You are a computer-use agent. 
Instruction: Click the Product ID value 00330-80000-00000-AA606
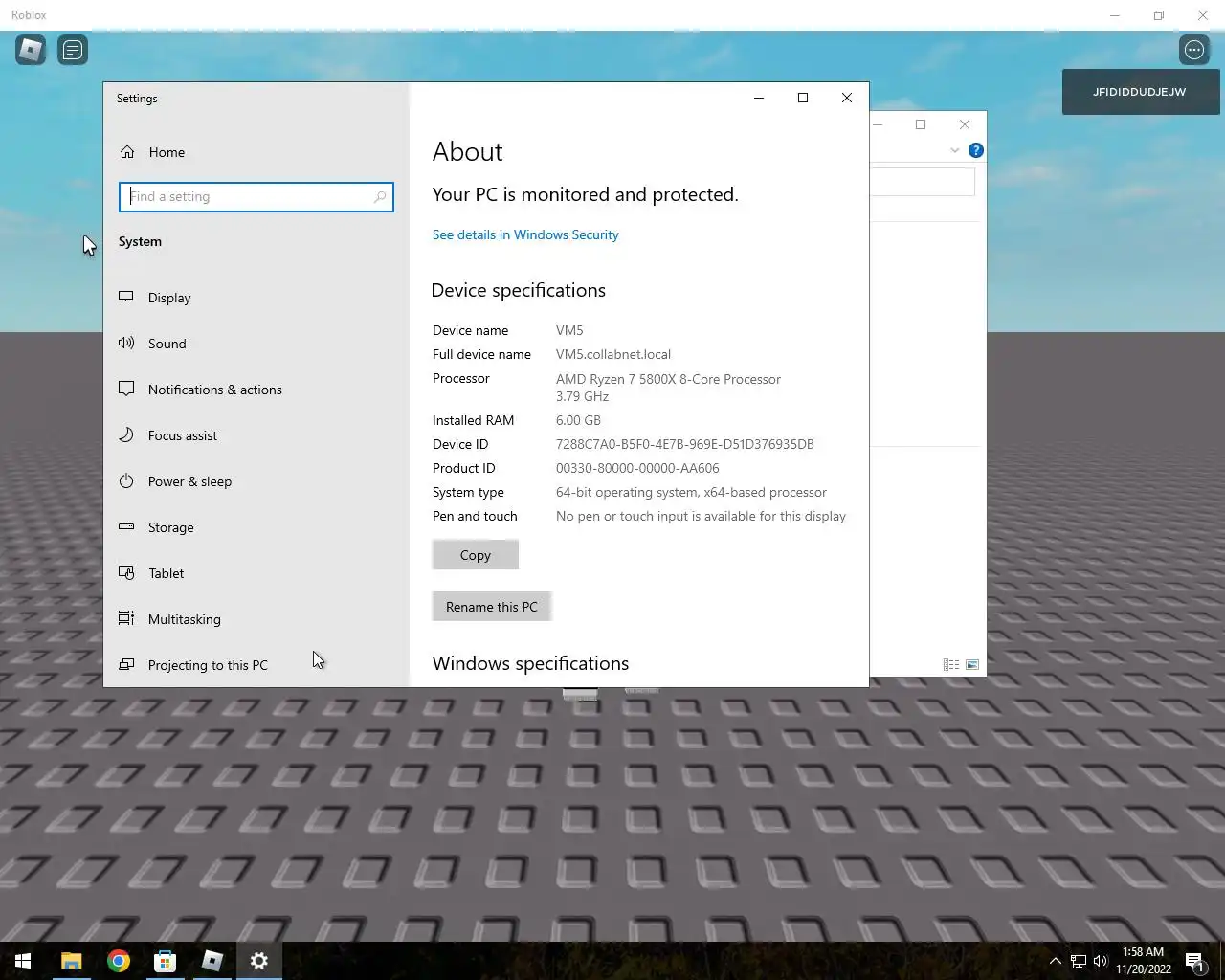(637, 468)
